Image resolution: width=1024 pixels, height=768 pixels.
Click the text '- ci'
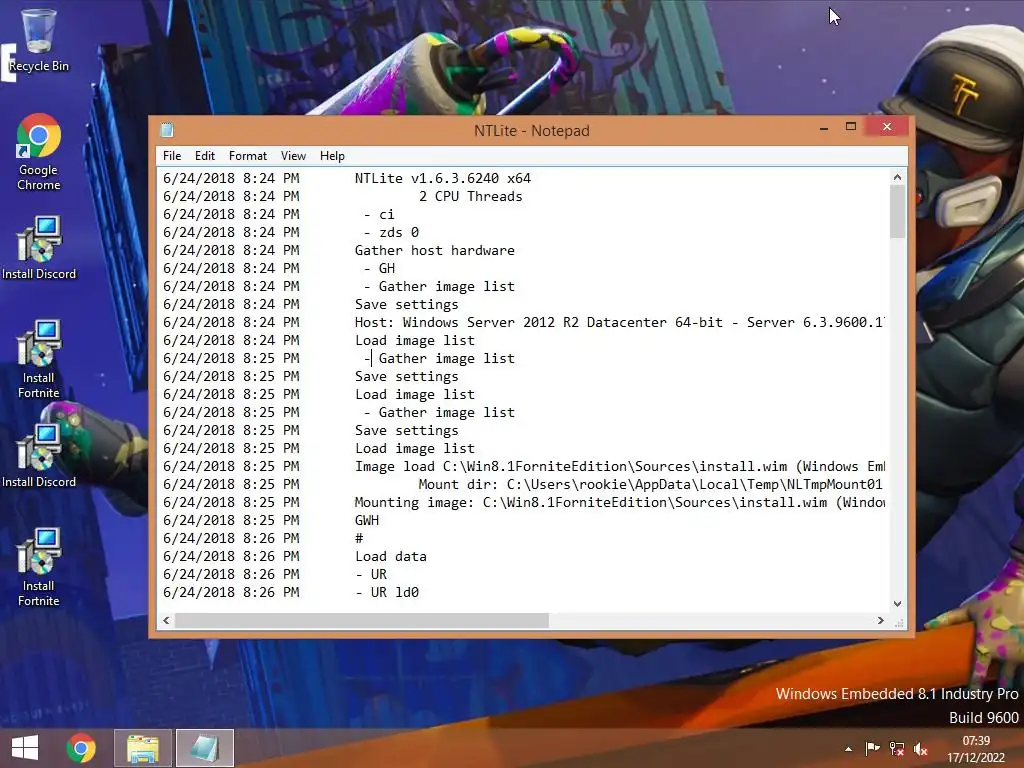click(379, 215)
